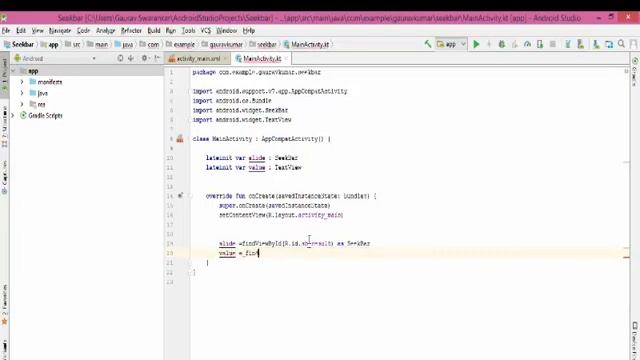640x360 pixels.
Task: Fold the onCreate function in gutter
Action: tap(190, 196)
